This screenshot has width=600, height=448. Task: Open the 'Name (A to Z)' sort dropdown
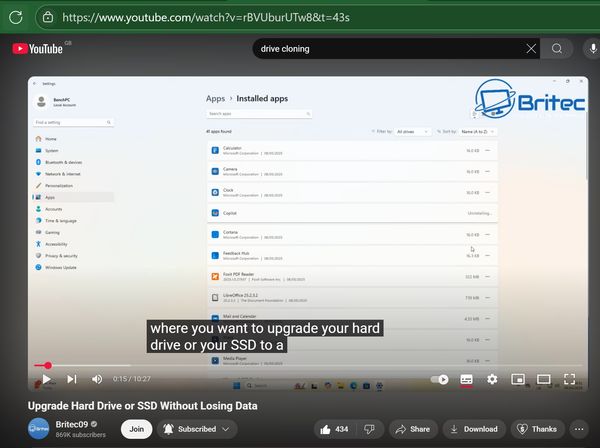(x=478, y=132)
